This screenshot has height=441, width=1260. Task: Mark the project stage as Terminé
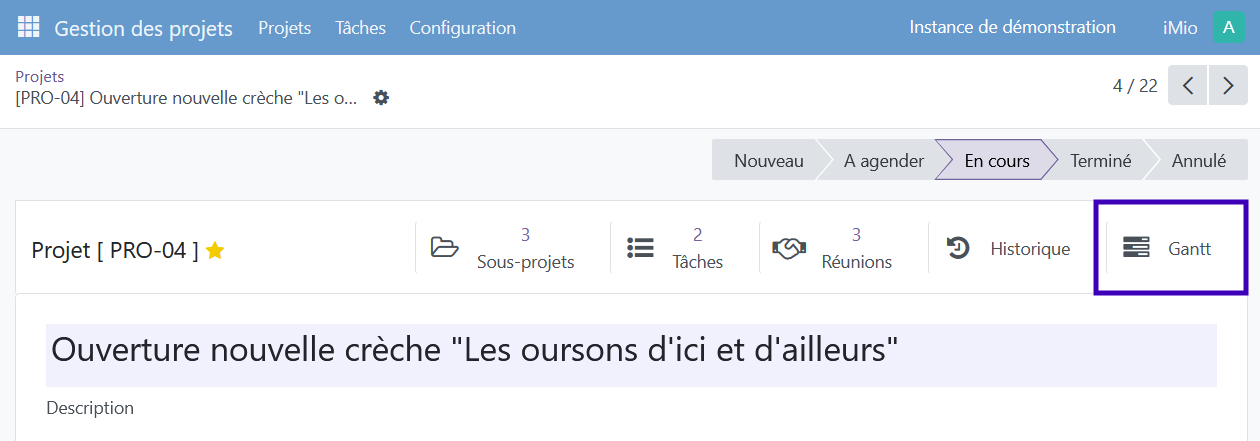click(1100, 160)
